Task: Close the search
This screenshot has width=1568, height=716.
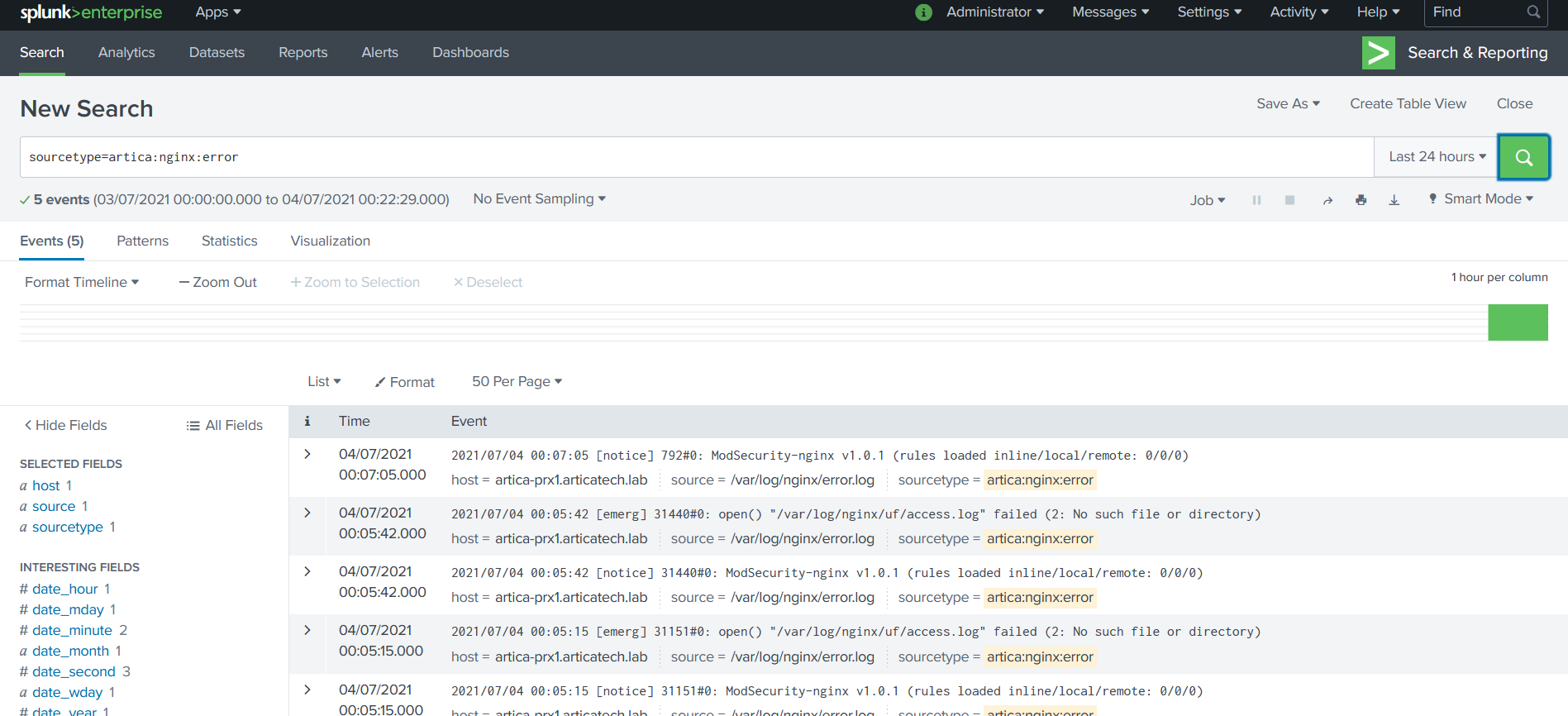Action: pyautogui.click(x=1515, y=103)
